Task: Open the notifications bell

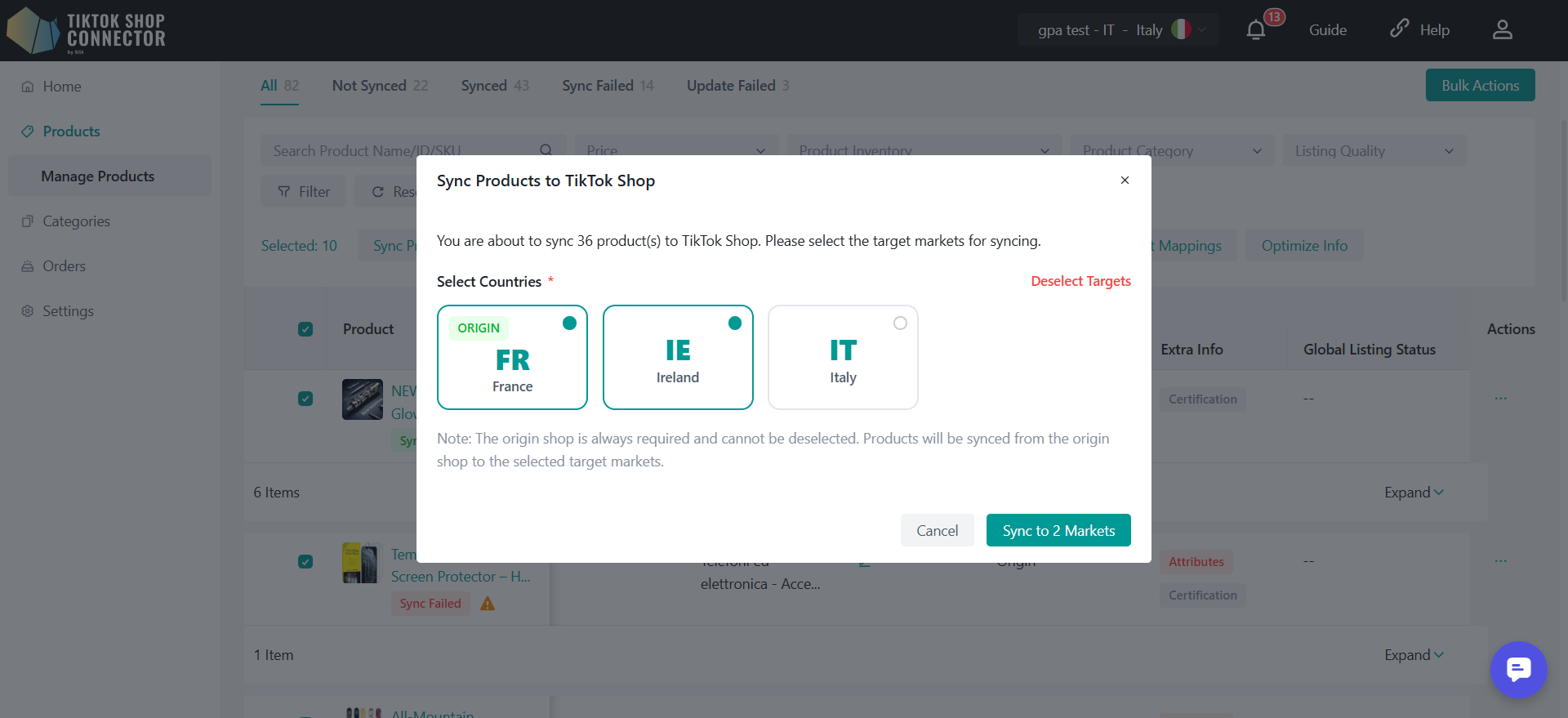Action: coord(1256,30)
